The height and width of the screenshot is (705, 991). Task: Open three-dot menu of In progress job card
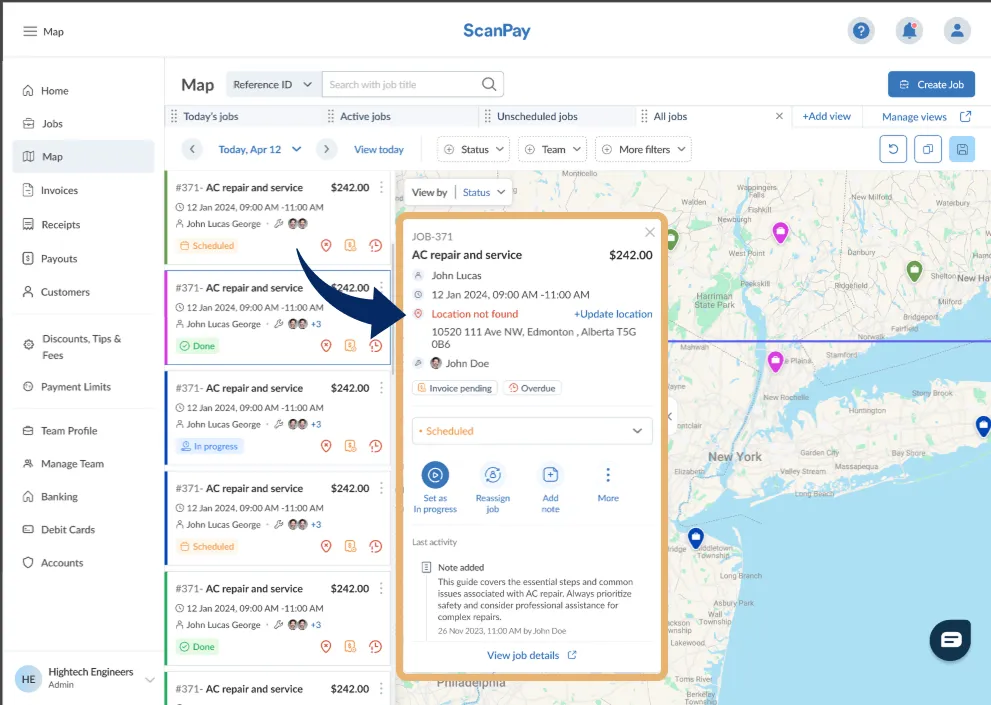(381, 388)
